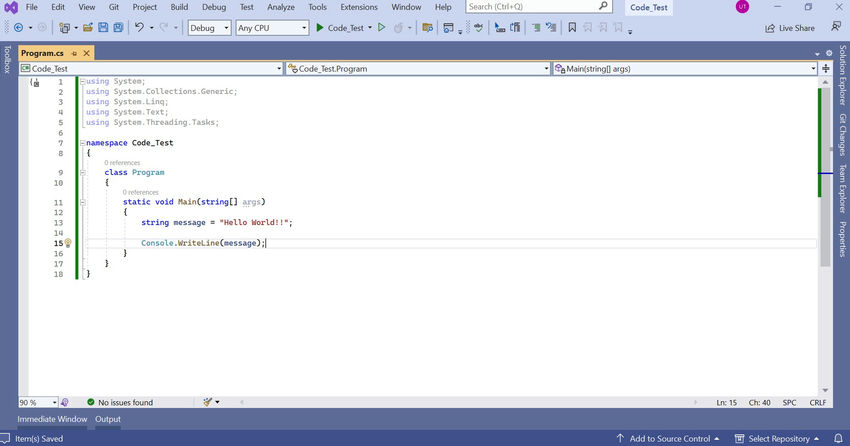Open the Extensions menu
The image size is (850, 446).
(359, 7)
